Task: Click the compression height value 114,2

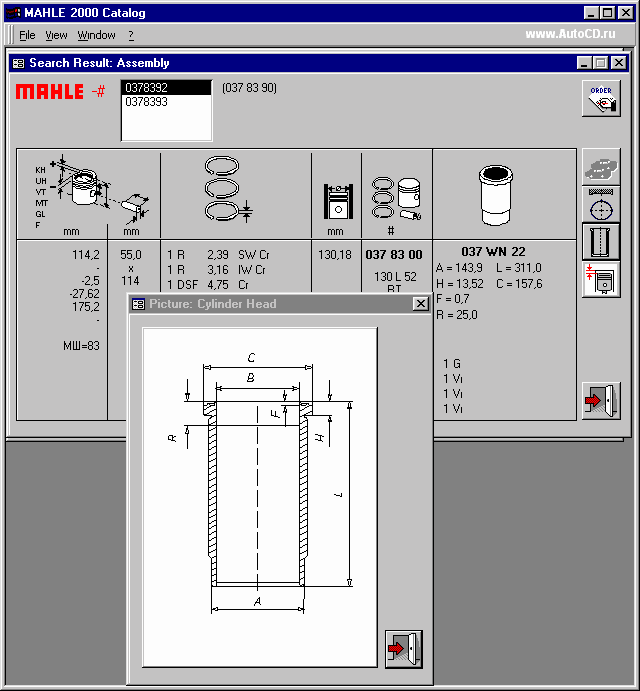Action: pos(86,255)
